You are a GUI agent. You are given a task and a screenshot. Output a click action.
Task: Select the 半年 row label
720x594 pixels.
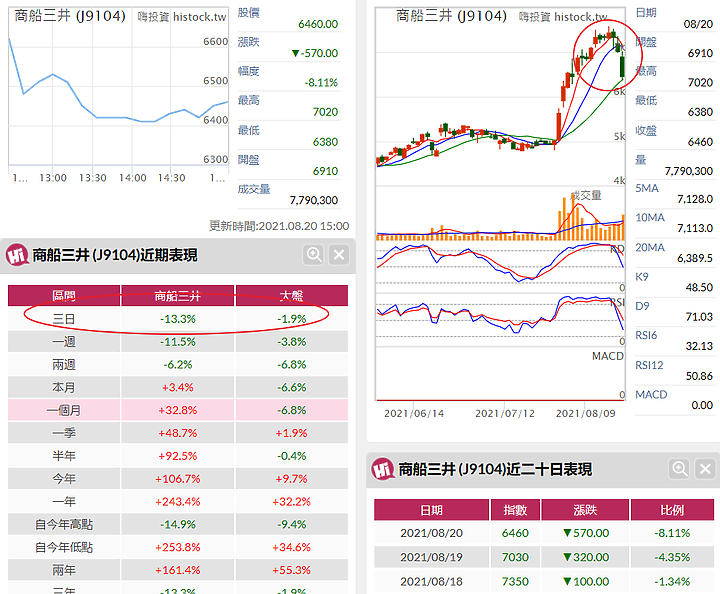[64, 456]
